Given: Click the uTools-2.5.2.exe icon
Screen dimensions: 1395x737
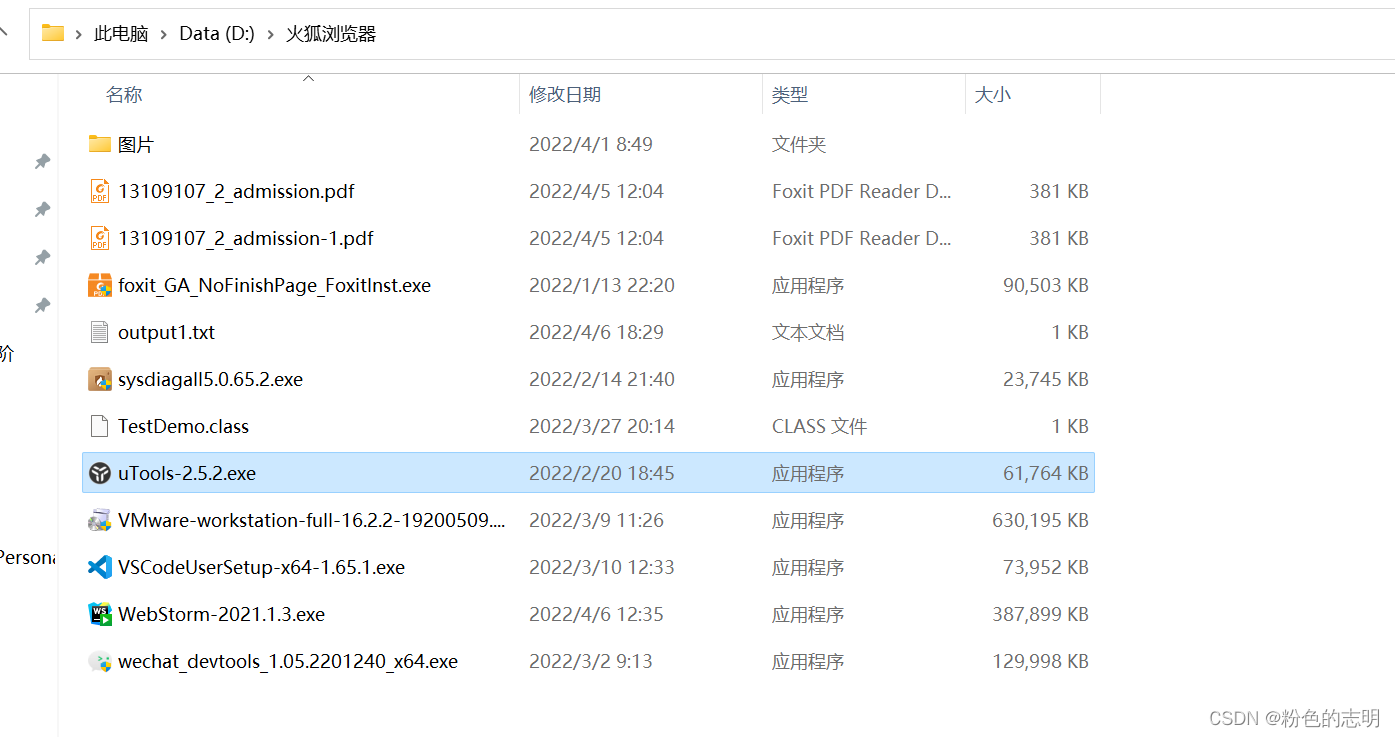Looking at the screenshot, I should [x=99, y=473].
